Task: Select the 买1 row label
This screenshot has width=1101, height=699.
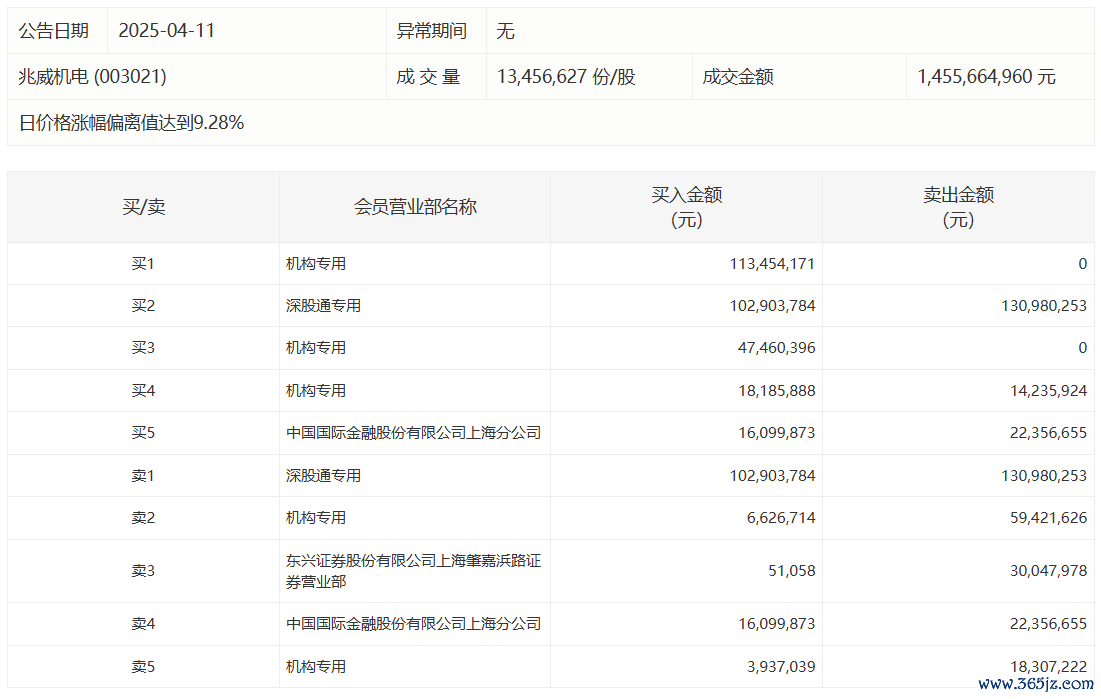Action: (x=143, y=263)
